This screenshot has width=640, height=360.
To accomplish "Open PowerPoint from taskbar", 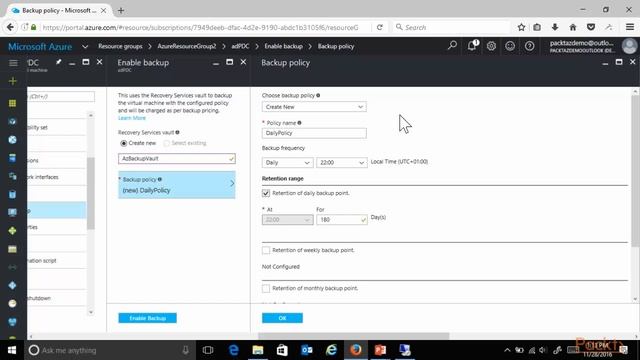I will [380, 350].
